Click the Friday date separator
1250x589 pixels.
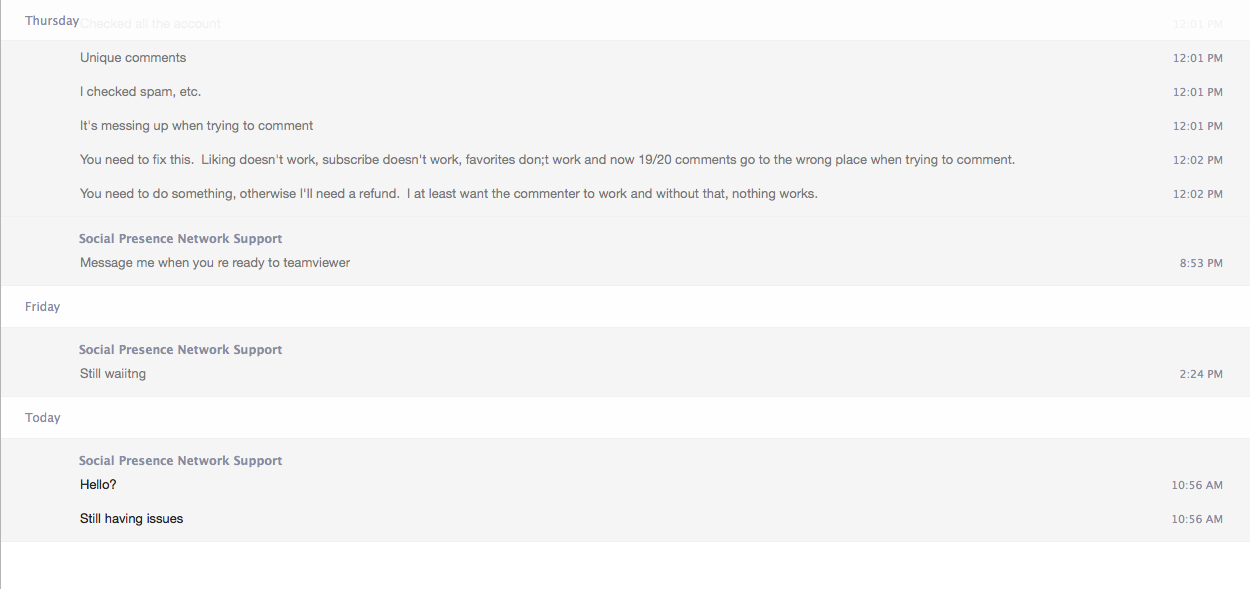tap(43, 307)
